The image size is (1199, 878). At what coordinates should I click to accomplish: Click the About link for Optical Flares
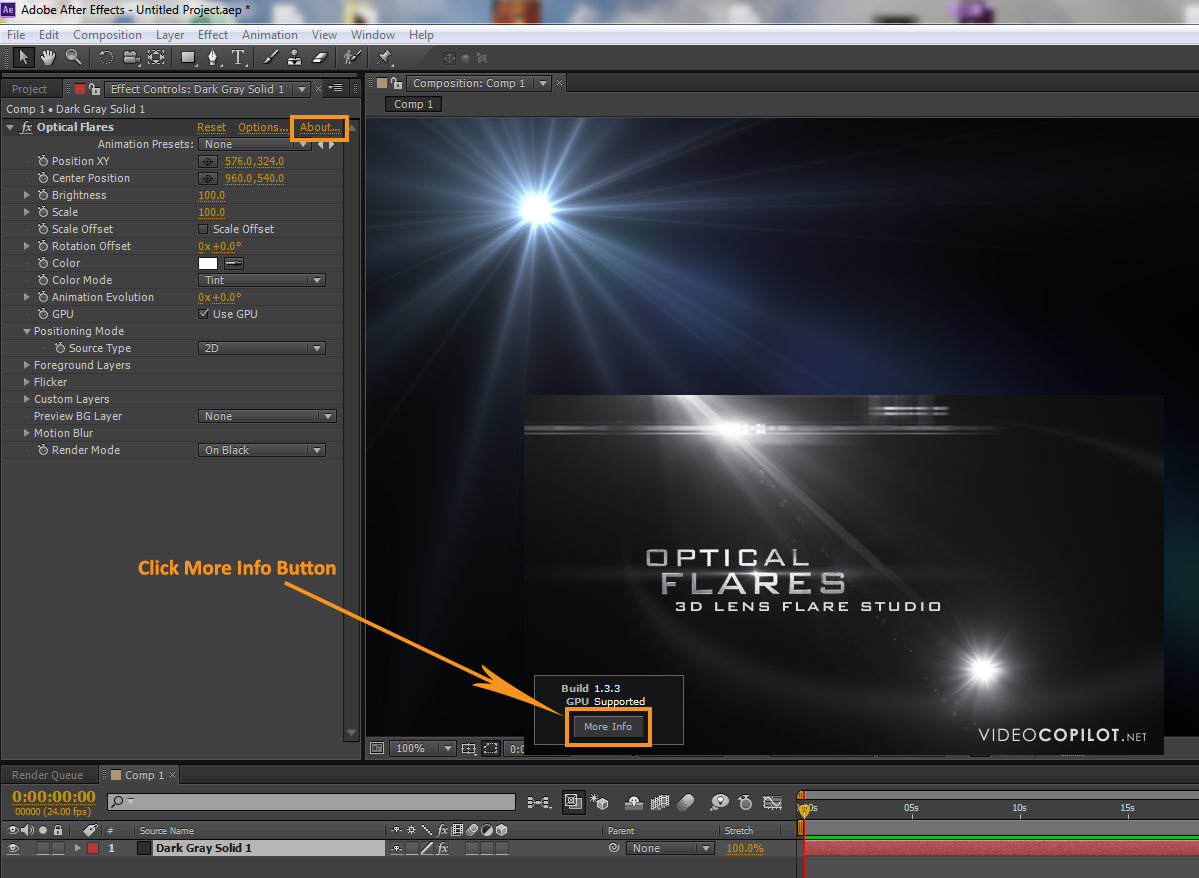point(320,127)
